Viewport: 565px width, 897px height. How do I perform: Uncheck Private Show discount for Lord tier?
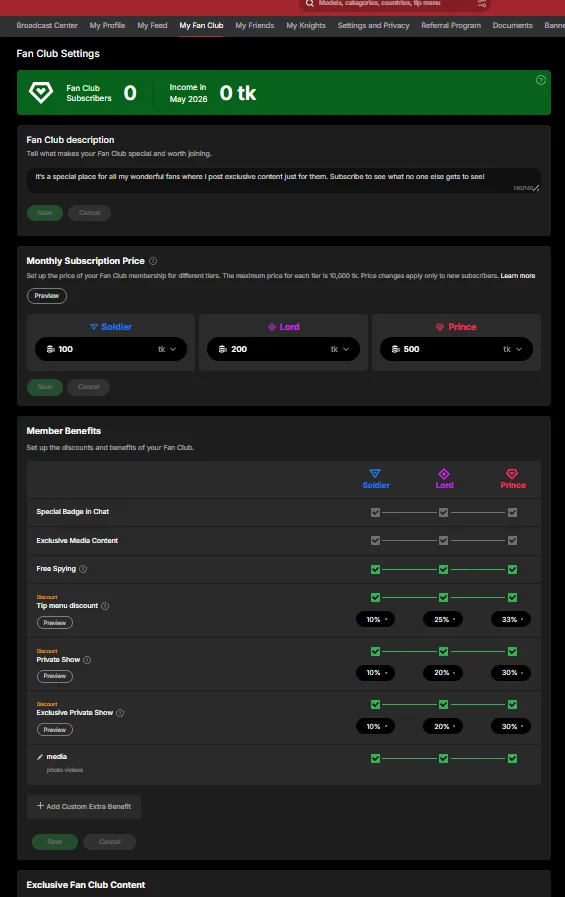(443, 652)
